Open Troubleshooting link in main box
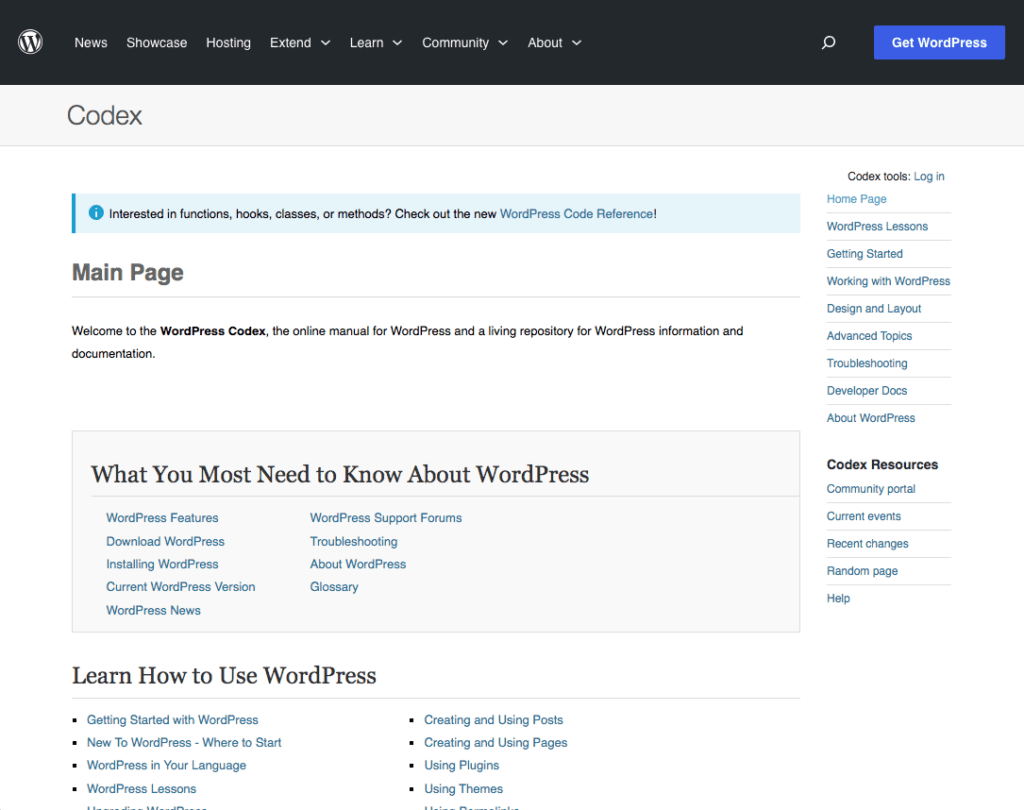1024x810 pixels. (353, 542)
